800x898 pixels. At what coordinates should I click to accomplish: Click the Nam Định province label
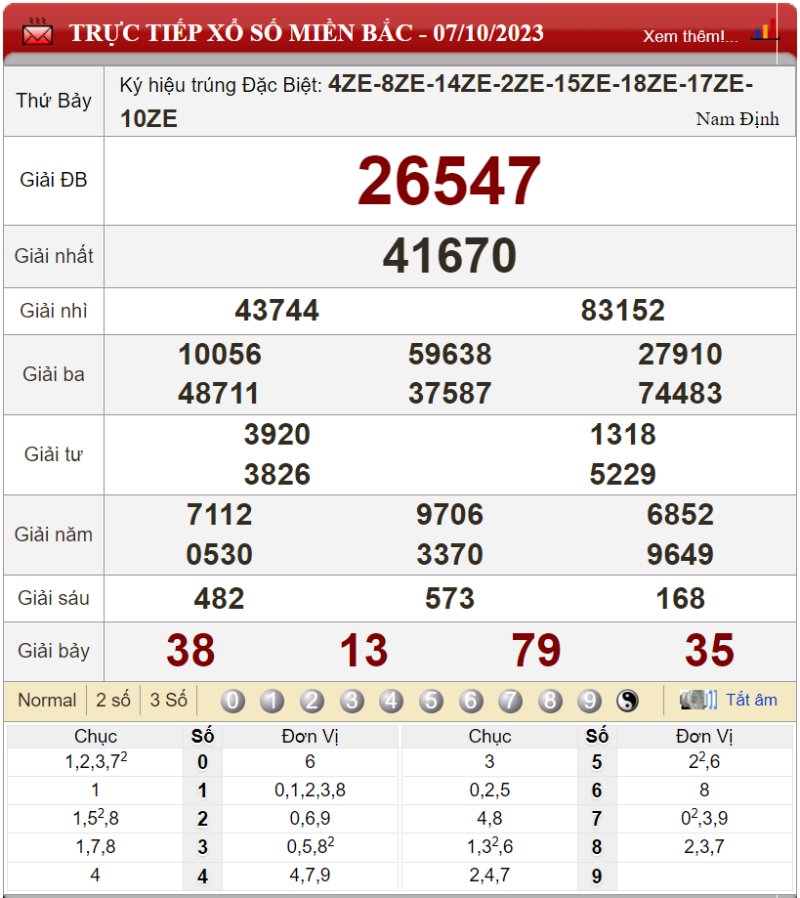tap(737, 119)
